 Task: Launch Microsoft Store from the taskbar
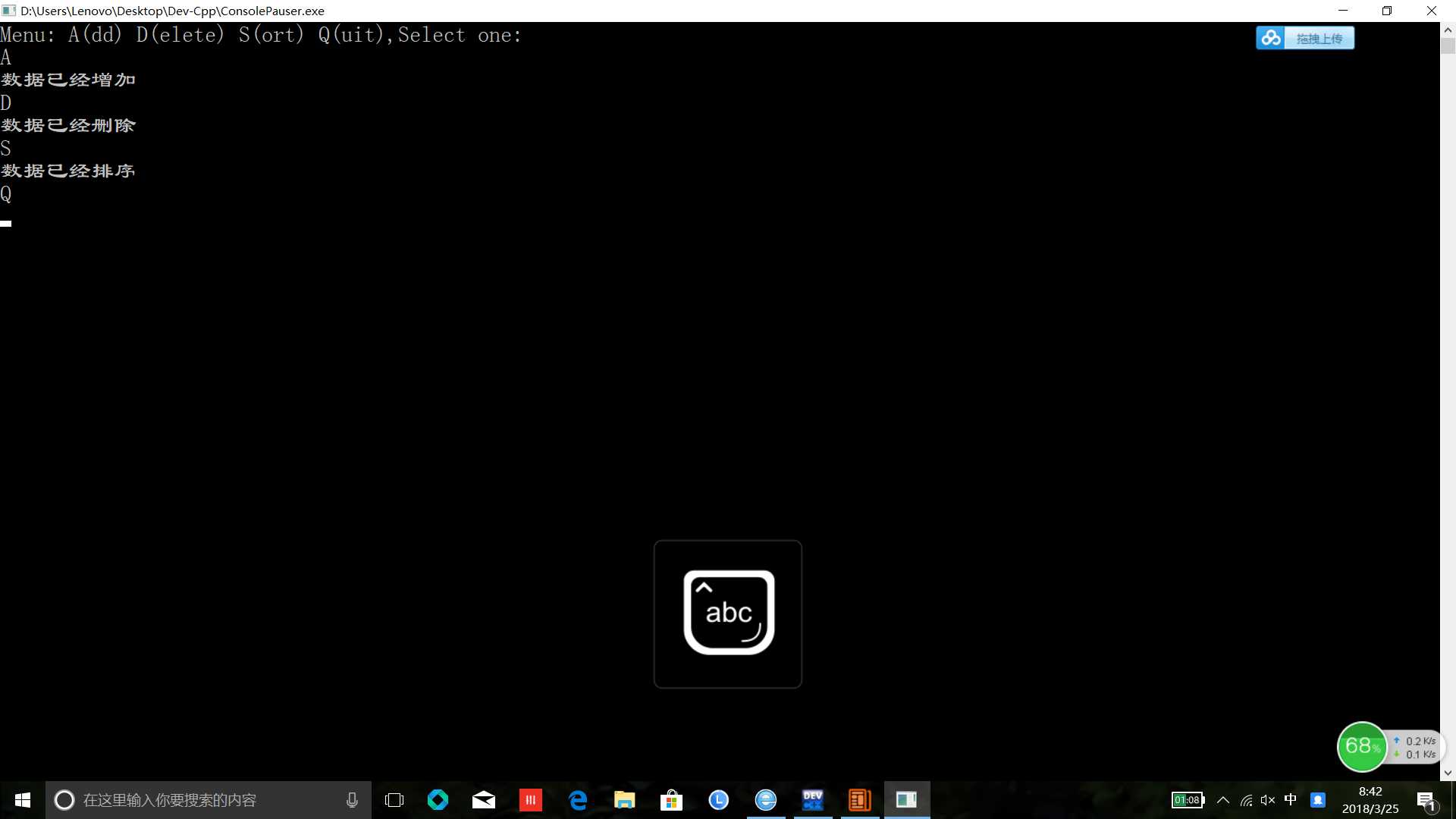click(671, 800)
